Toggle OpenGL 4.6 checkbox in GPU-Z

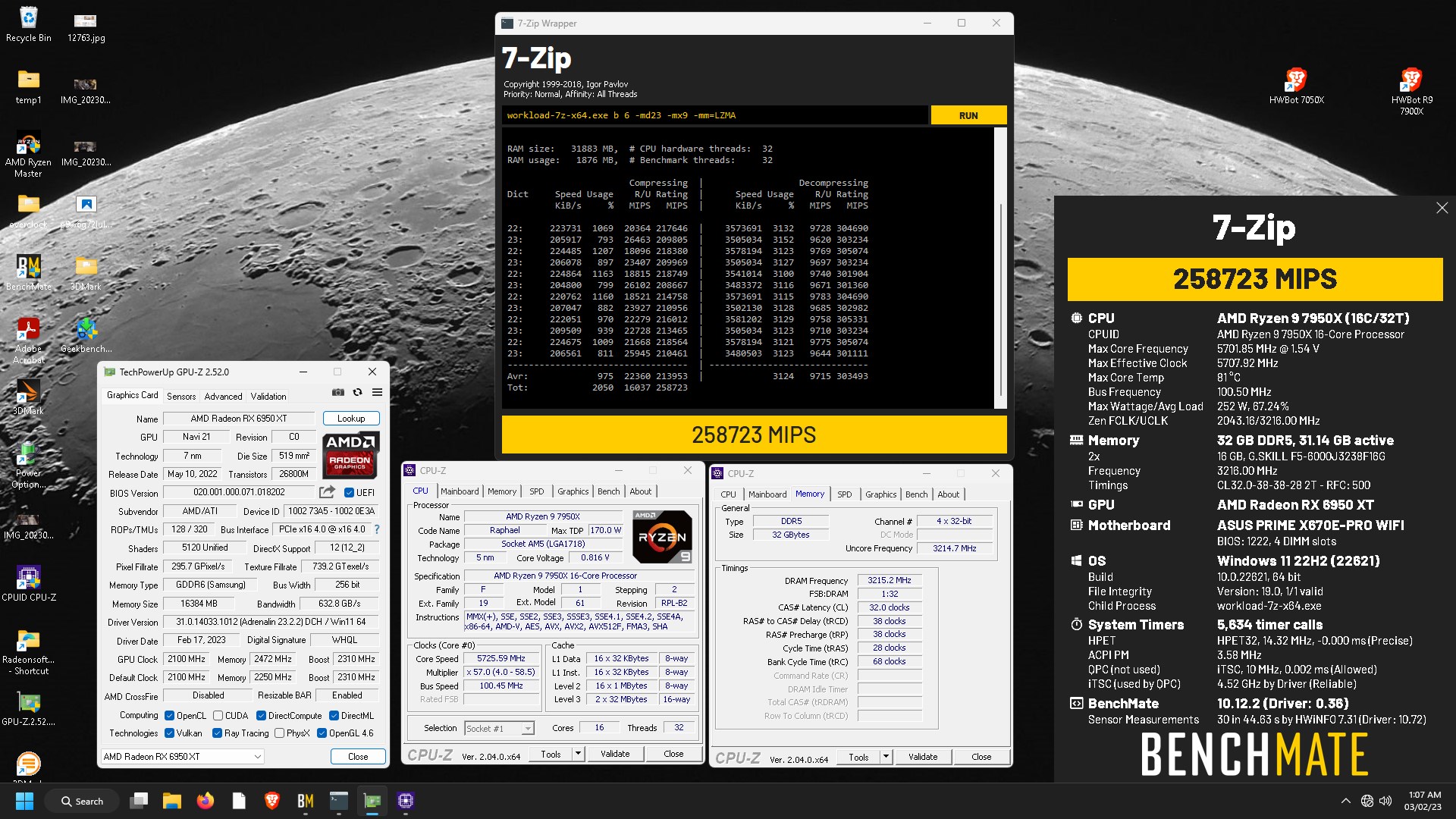[x=322, y=733]
